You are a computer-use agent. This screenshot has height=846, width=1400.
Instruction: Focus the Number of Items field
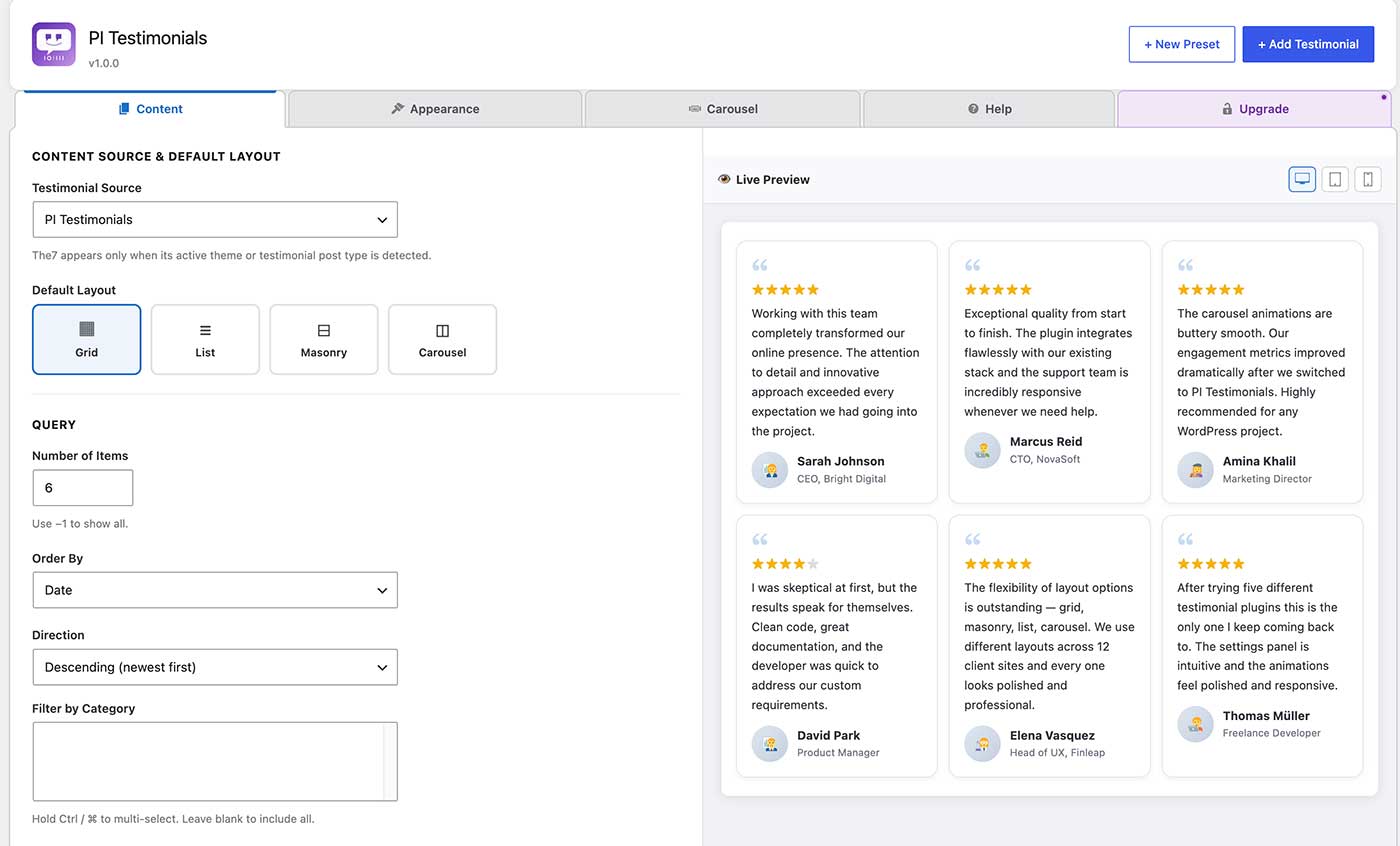[x=82, y=488]
